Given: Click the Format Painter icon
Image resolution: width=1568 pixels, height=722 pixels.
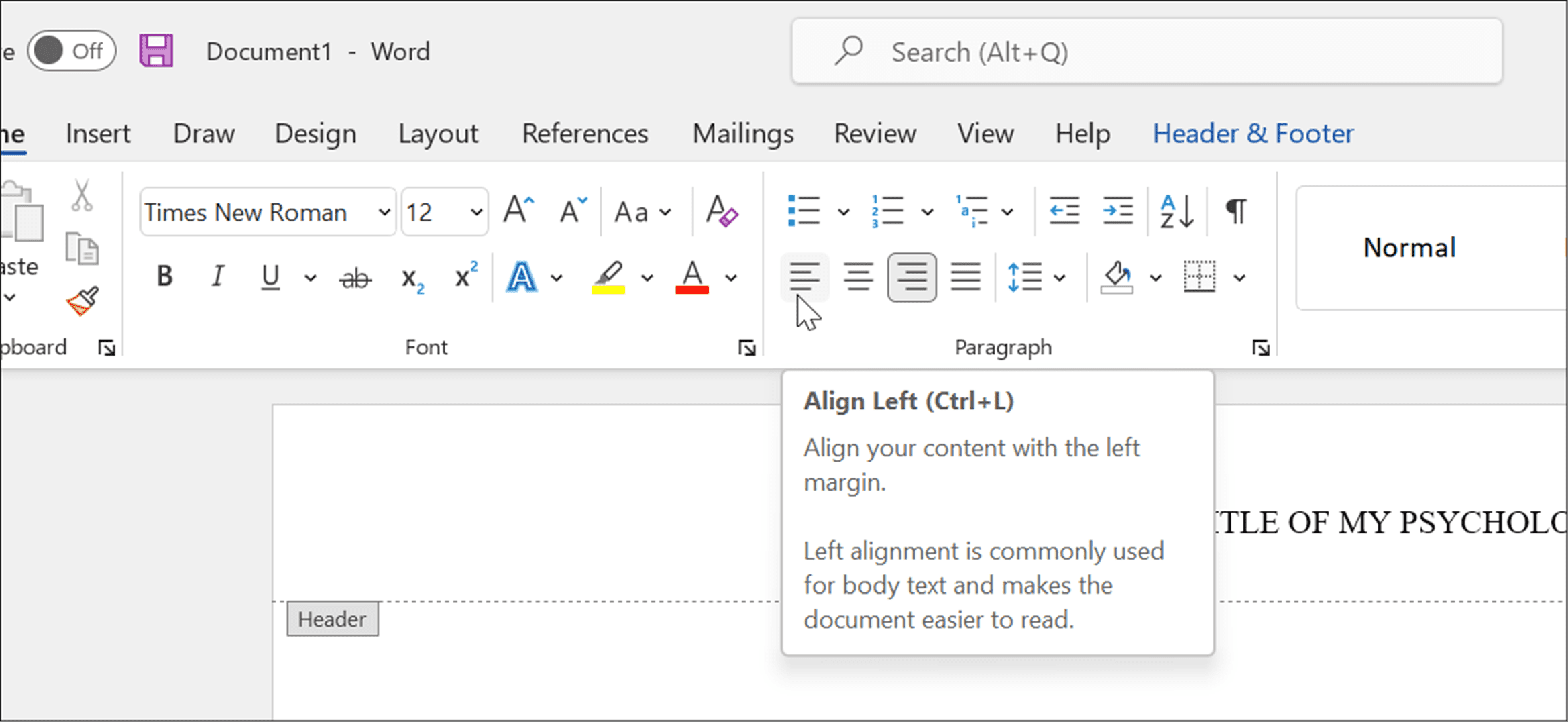Looking at the screenshot, I should pos(80,300).
